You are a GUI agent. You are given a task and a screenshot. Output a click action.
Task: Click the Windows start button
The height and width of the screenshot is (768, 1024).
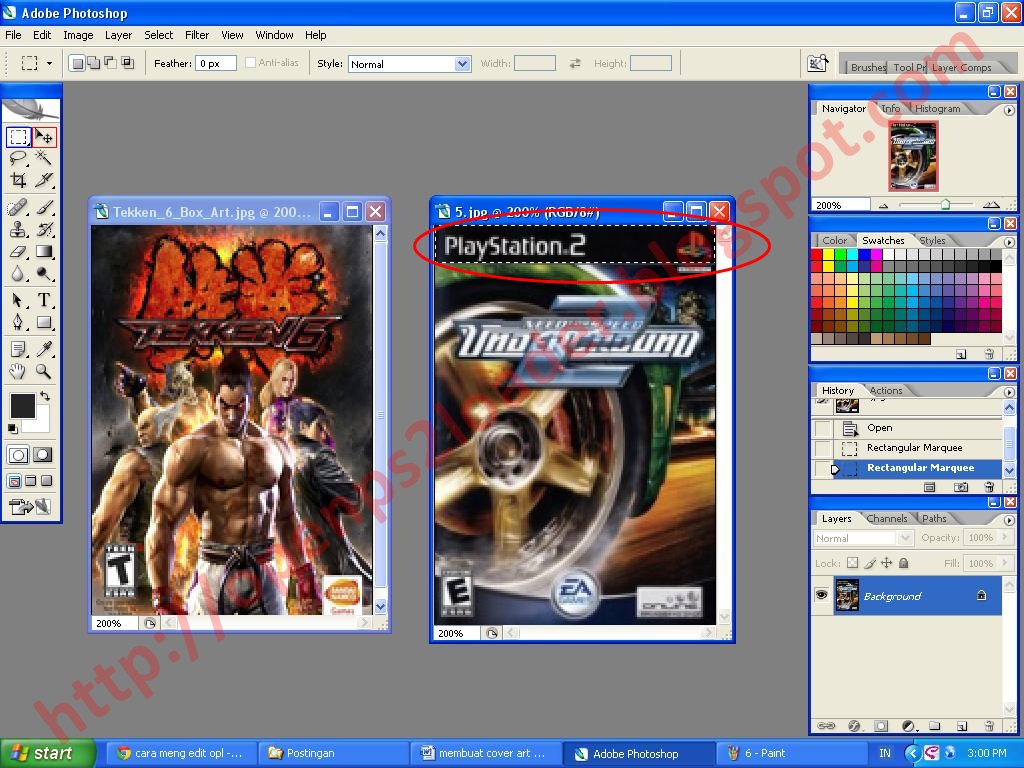tap(47, 753)
